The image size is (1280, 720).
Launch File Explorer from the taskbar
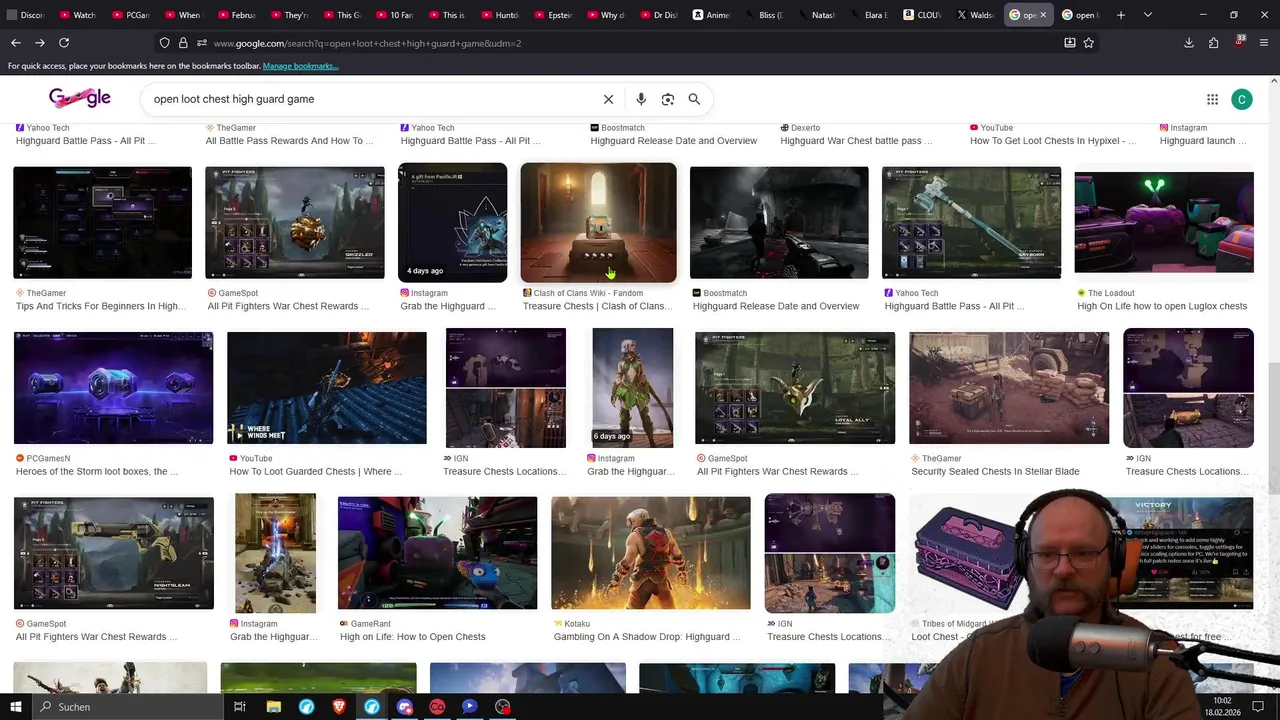[x=273, y=707]
